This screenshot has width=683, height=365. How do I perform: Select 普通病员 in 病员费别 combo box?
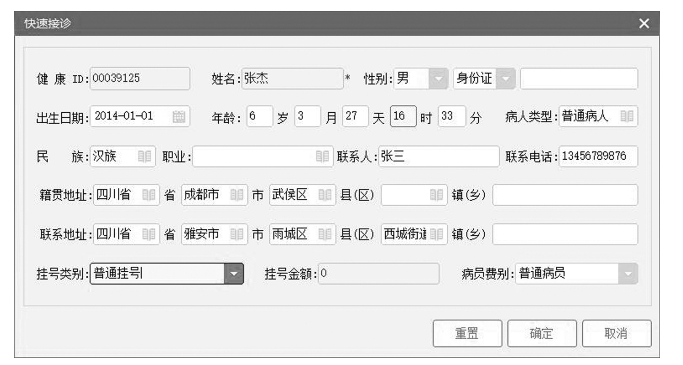point(576,274)
